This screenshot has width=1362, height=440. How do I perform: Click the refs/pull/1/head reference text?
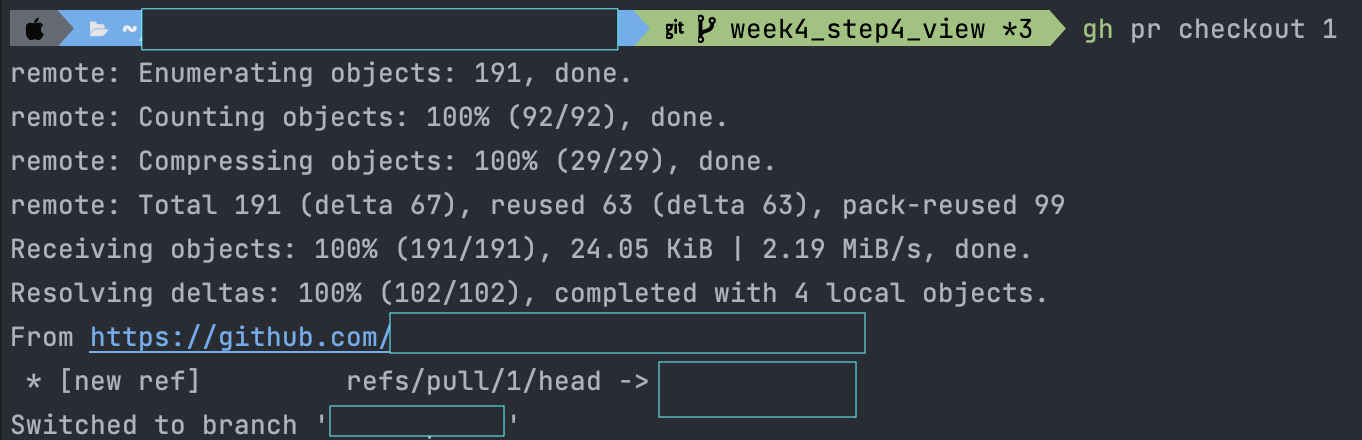tap(474, 381)
